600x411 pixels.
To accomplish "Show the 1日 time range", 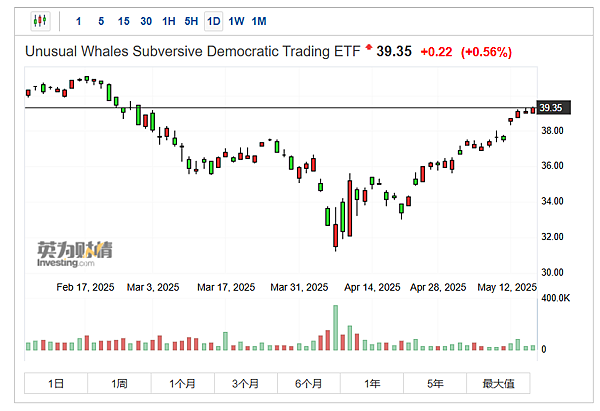I will point(56,383).
